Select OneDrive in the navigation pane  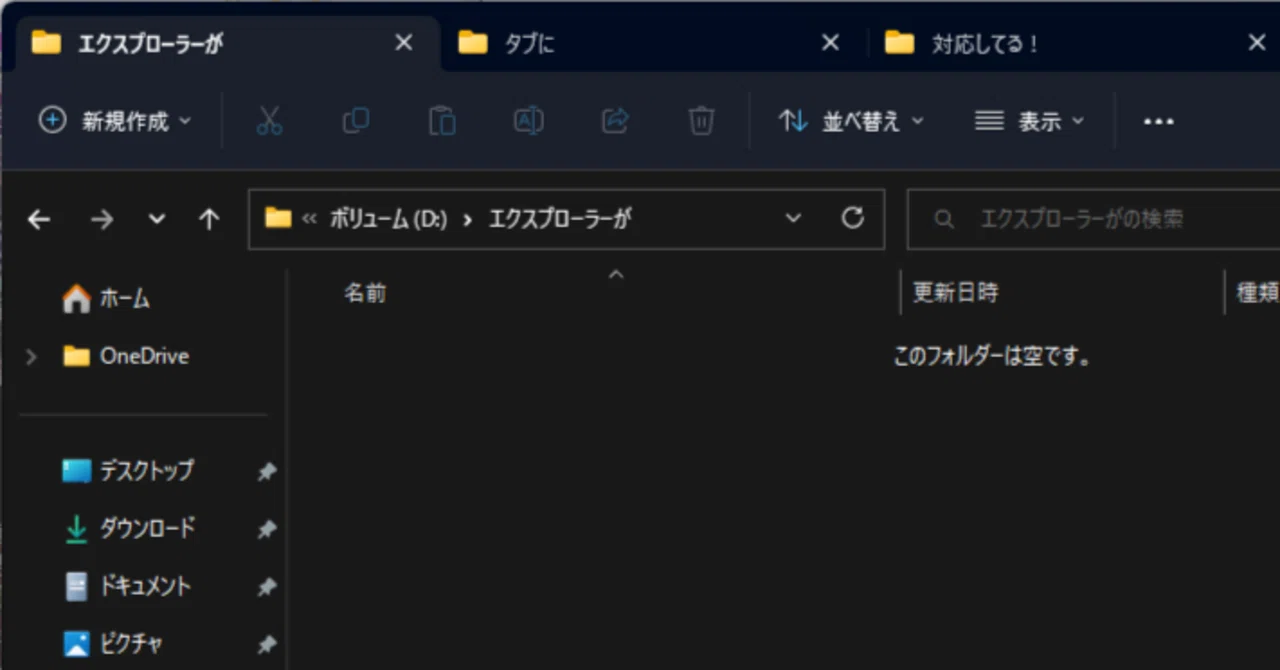[x=144, y=356]
